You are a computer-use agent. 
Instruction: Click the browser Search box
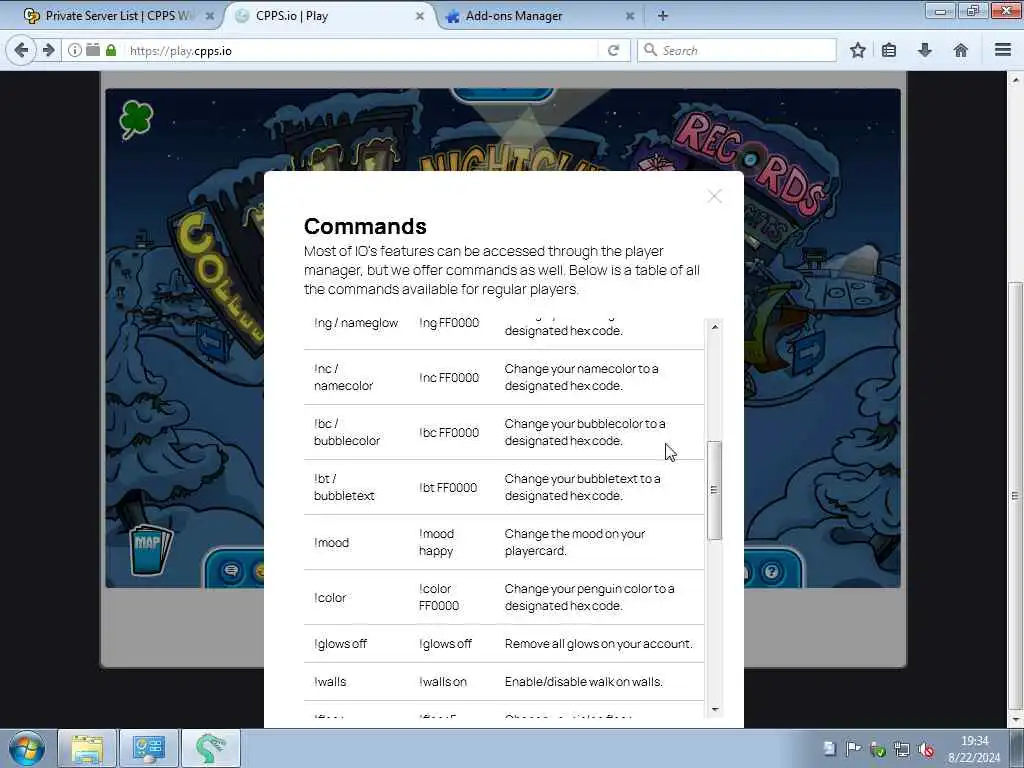737,50
